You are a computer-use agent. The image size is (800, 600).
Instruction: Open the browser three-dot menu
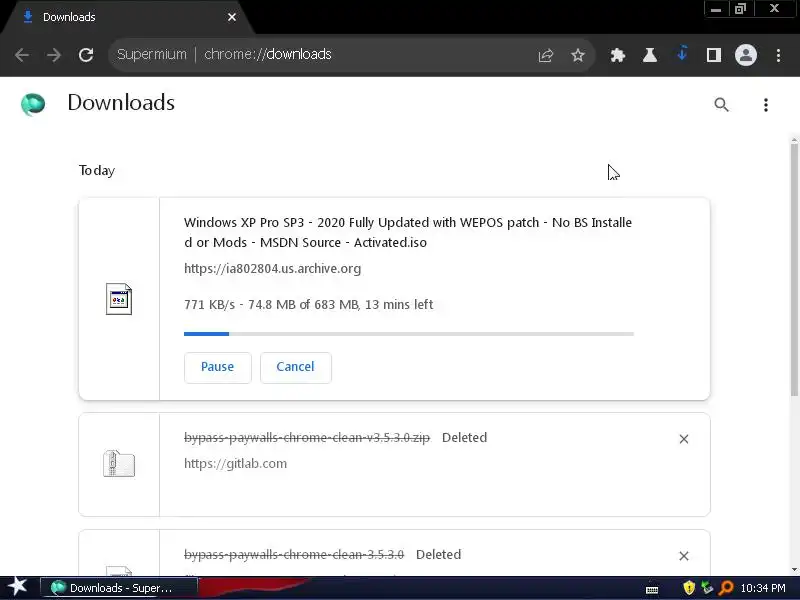778,55
